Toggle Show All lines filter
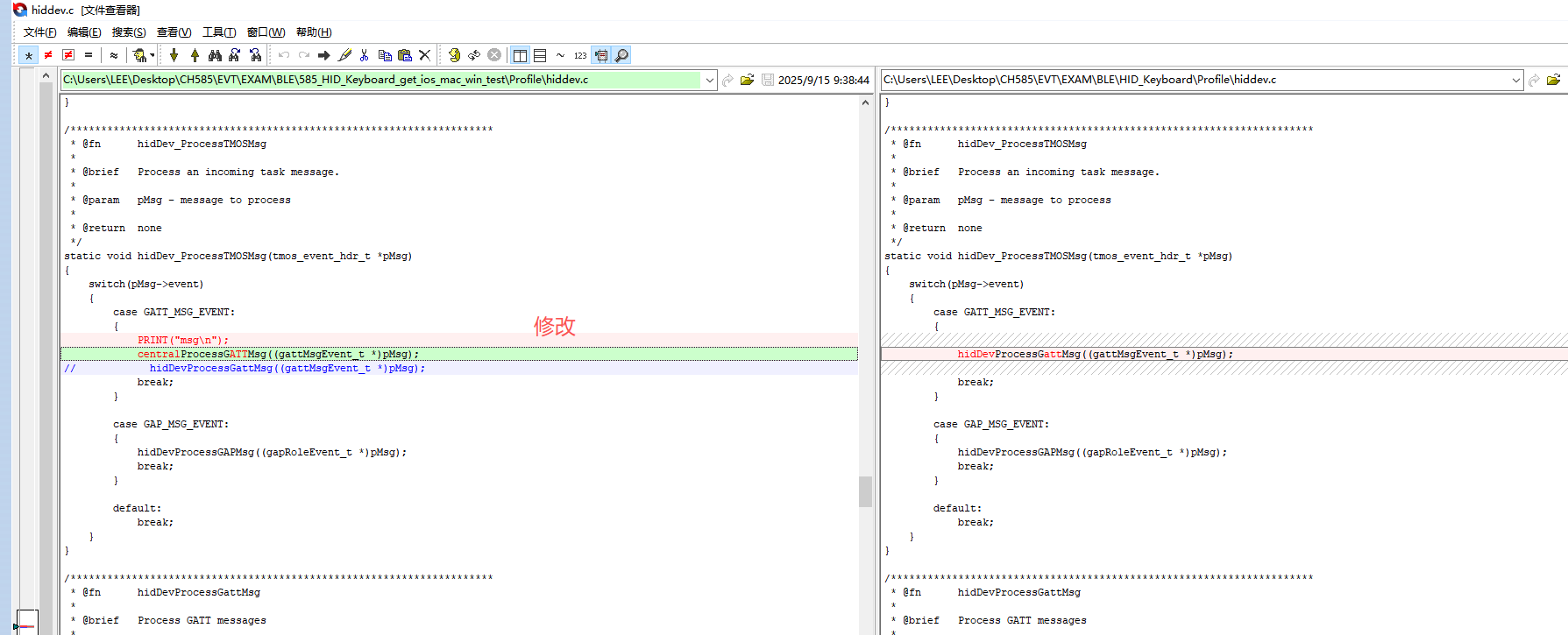The height and width of the screenshot is (635, 1568). pyautogui.click(x=28, y=55)
